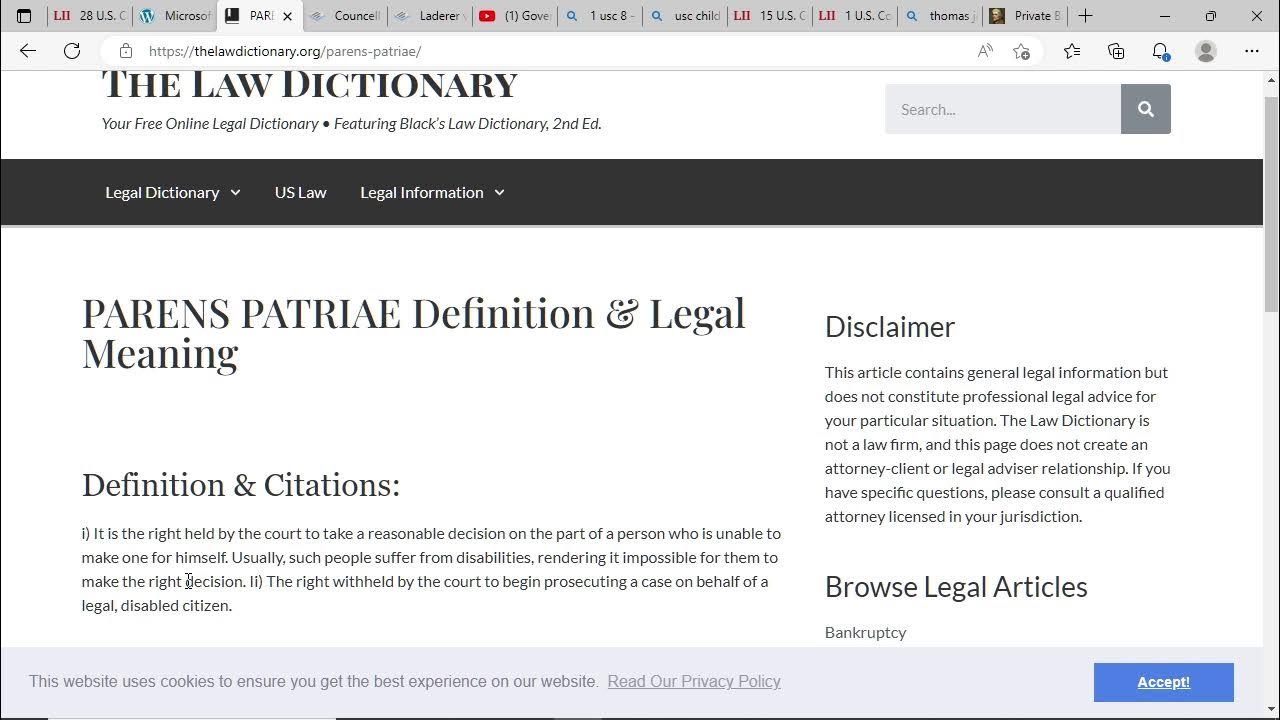Open the Read Aloud feature
Screen dimensions: 1280x720
pyautogui.click(x=985, y=51)
